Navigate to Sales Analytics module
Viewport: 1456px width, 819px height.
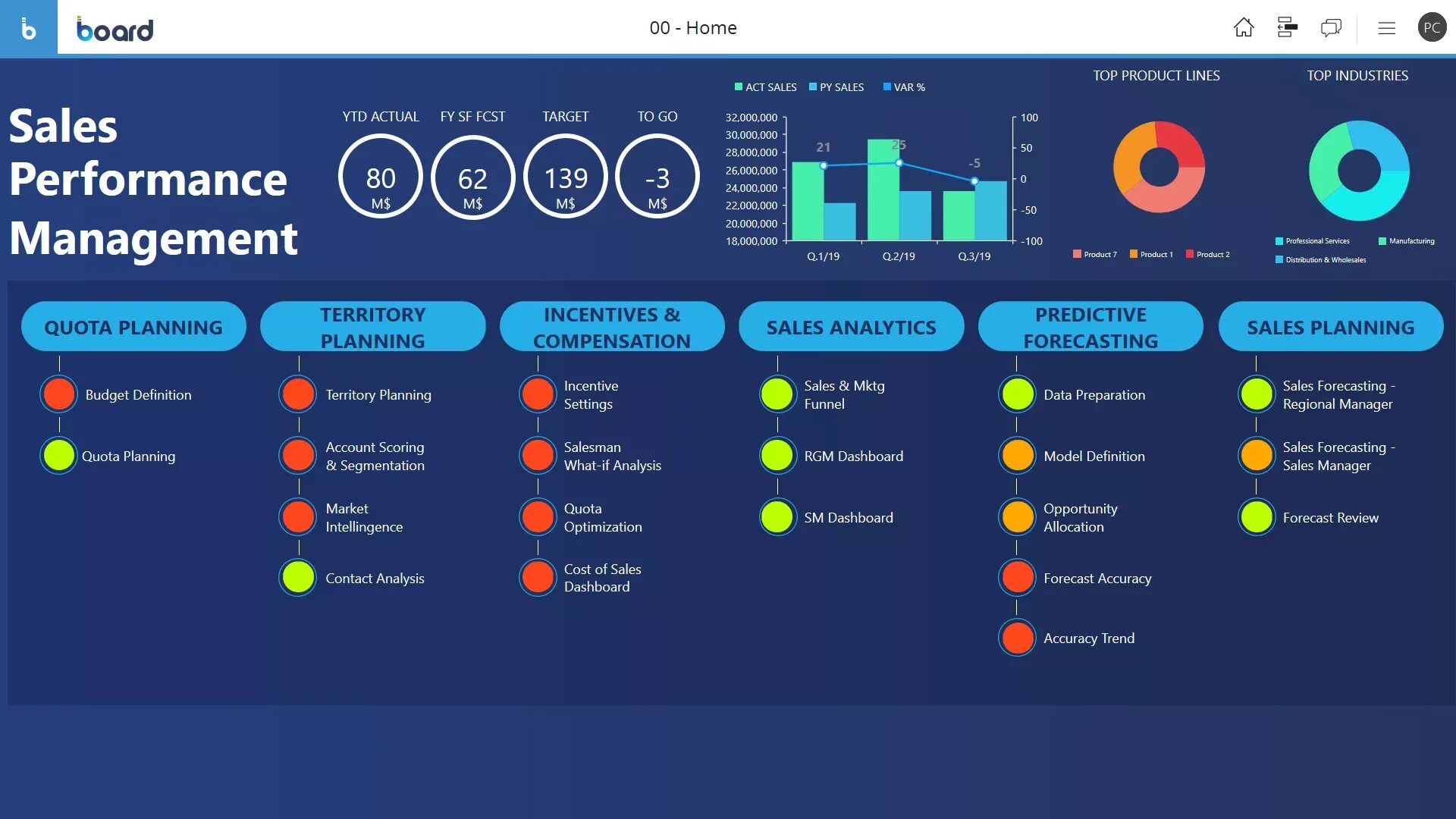[851, 327]
